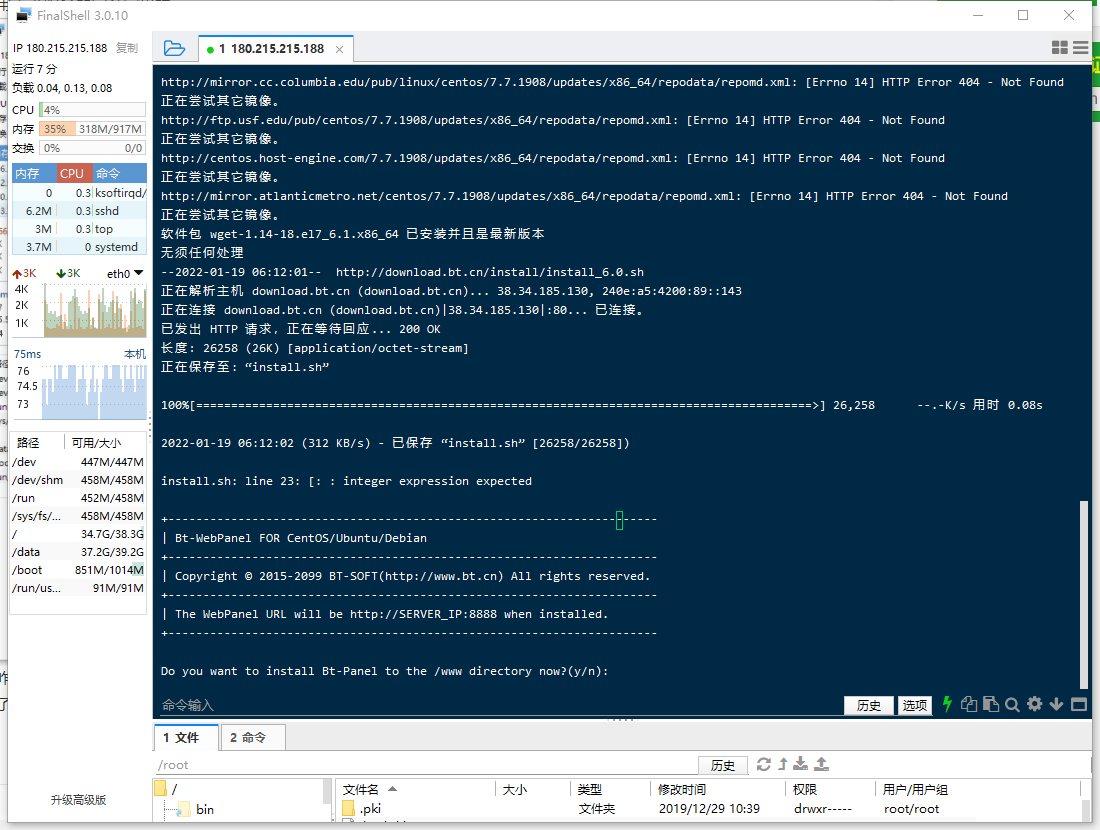Toggle terminal fullscreen window icon
The width and height of the screenshot is (1100, 830).
pyautogui.click(x=1079, y=704)
